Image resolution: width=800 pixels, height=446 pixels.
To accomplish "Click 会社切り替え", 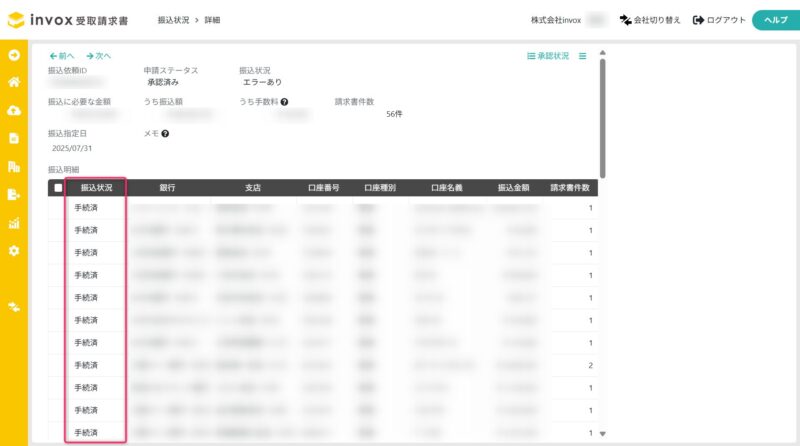I will pos(650,20).
